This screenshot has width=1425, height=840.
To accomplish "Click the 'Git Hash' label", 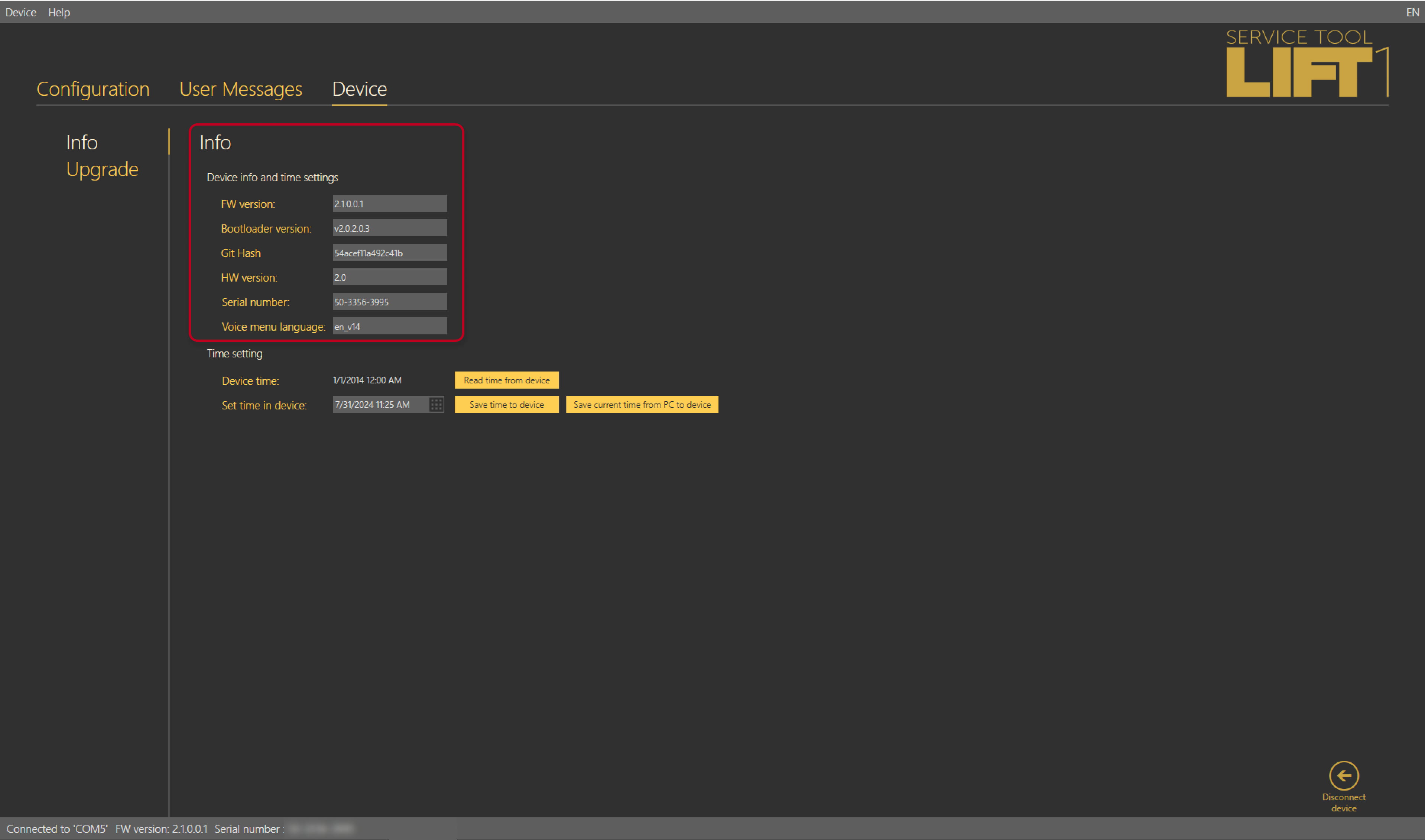I will click(240, 253).
